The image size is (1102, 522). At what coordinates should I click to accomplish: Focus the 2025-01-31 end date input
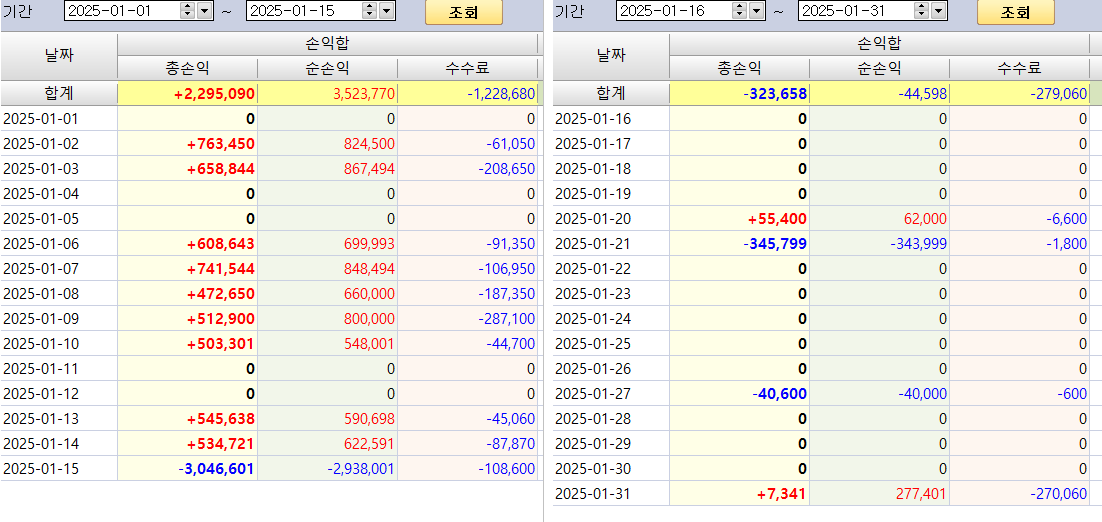click(857, 11)
